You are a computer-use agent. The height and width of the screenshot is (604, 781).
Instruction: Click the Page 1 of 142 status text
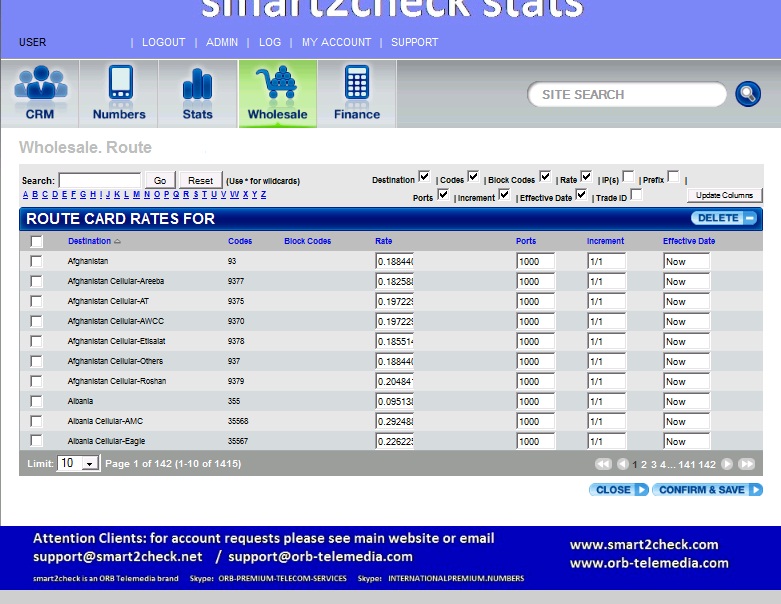[173, 464]
